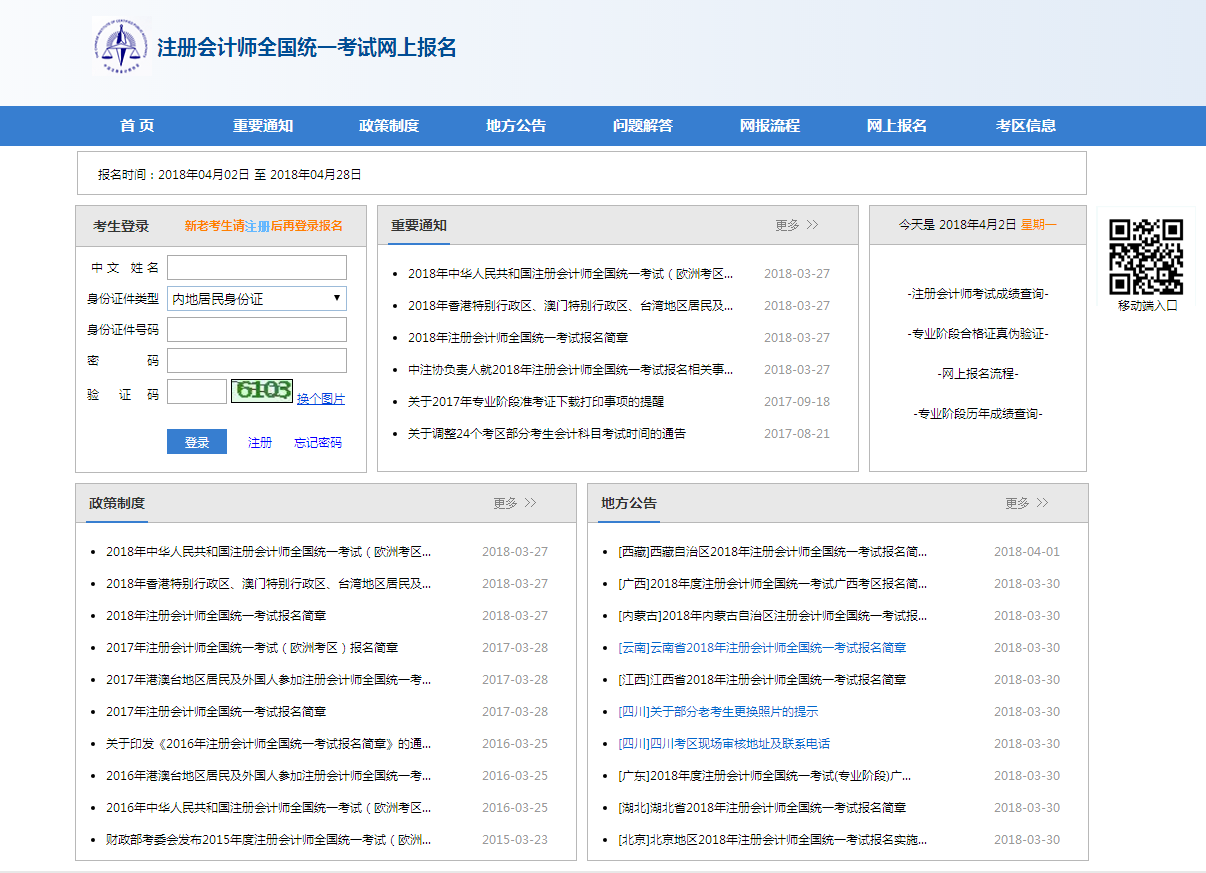Click the 验证码 captcha input box
The height and width of the screenshot is (873, 1206).
[194, 391]
